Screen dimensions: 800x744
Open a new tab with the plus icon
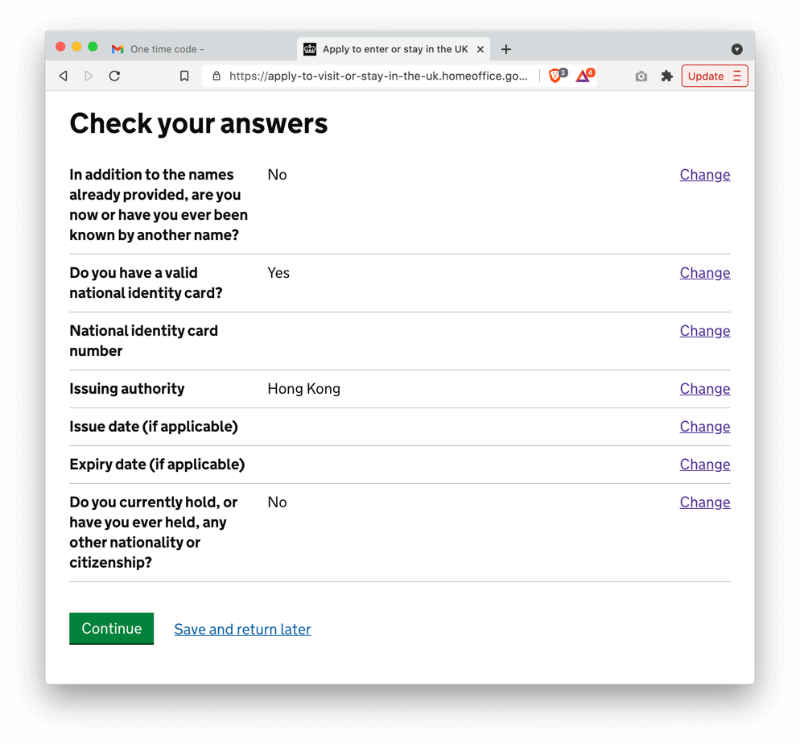(506, 49)
